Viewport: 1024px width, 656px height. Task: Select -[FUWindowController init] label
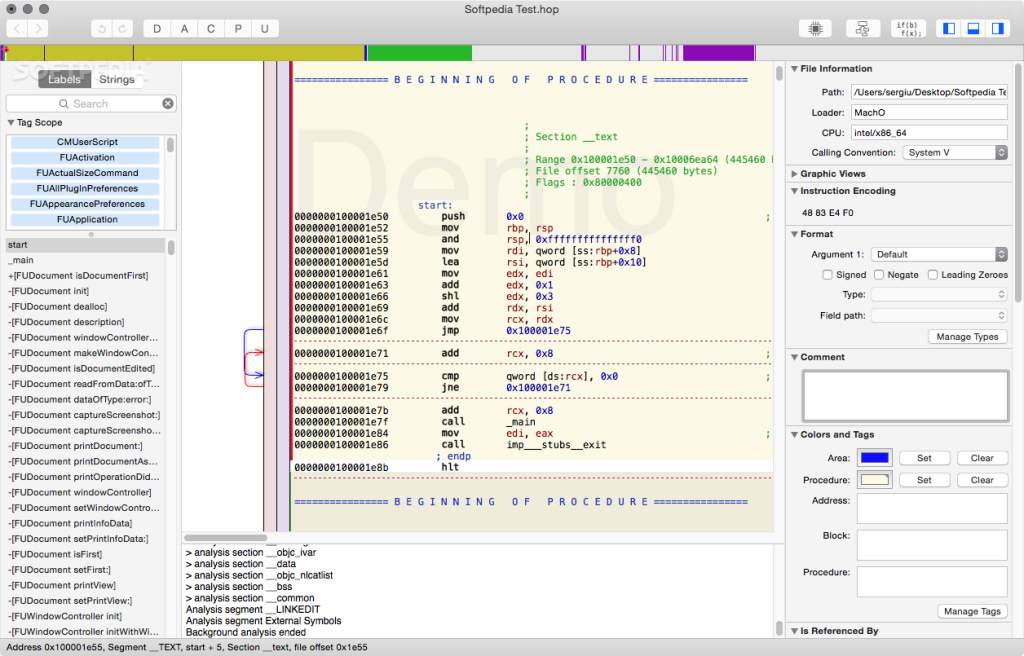pos(86,616)
